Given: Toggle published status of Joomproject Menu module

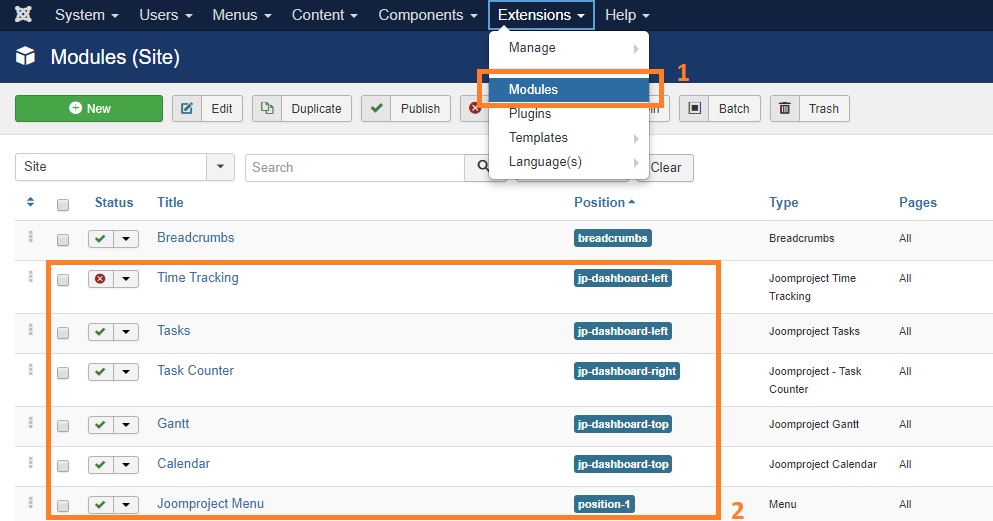Looking at the screenshot, I should 101,505.
